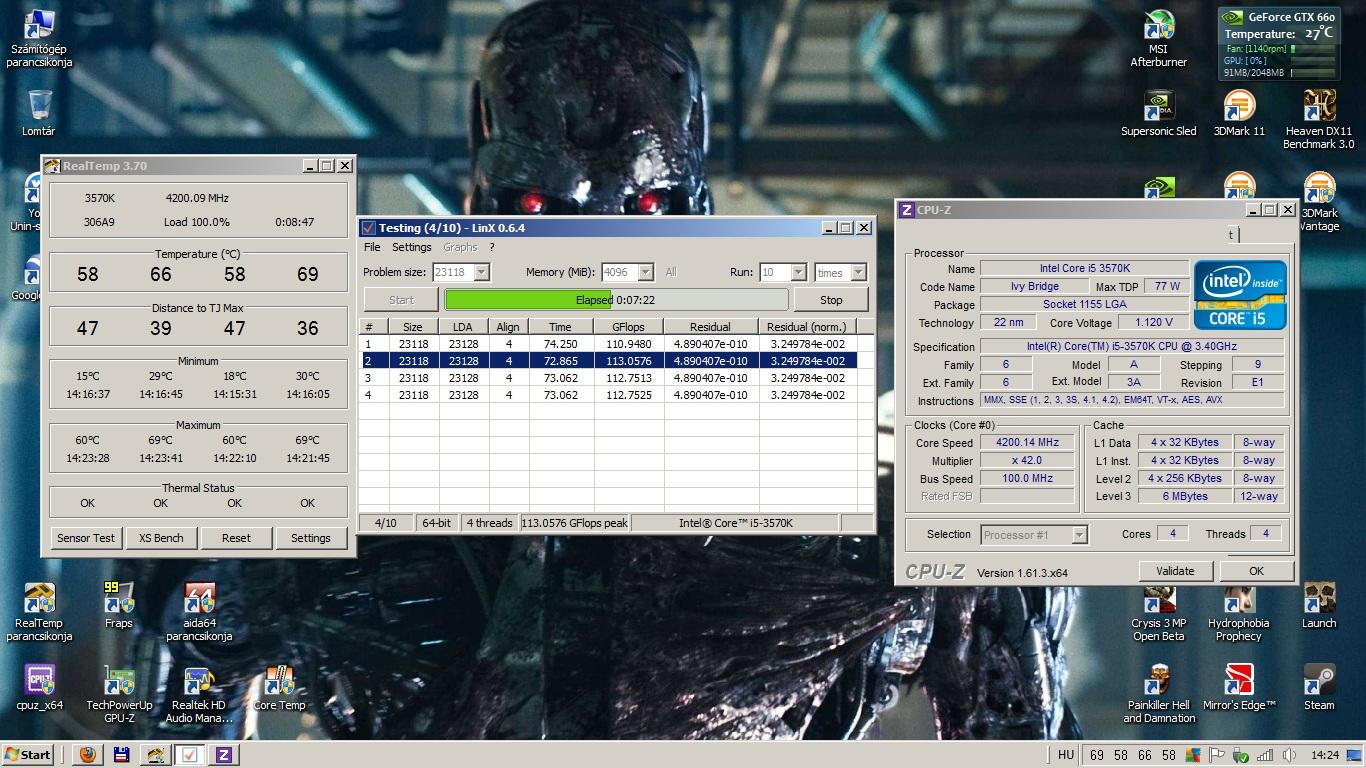The height and width of the screenshot is (768, 1366).
Task: Click Reset button in RealTemp
Action: [236, 537]
